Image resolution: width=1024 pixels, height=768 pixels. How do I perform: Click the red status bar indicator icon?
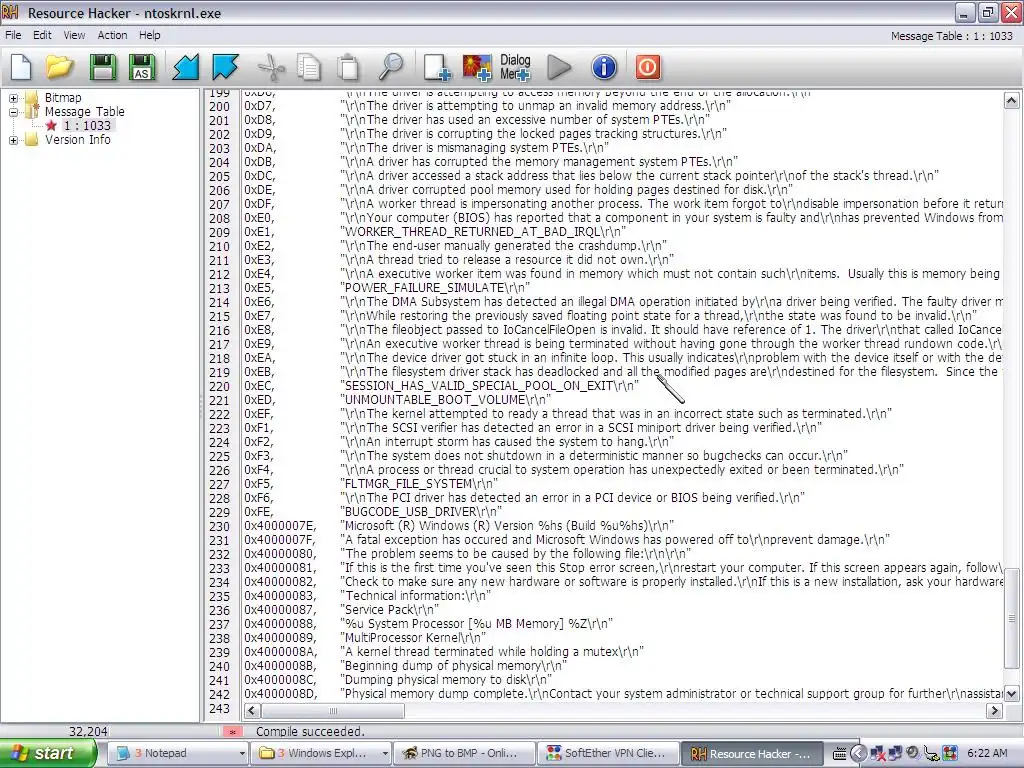[x=232, y=731]
